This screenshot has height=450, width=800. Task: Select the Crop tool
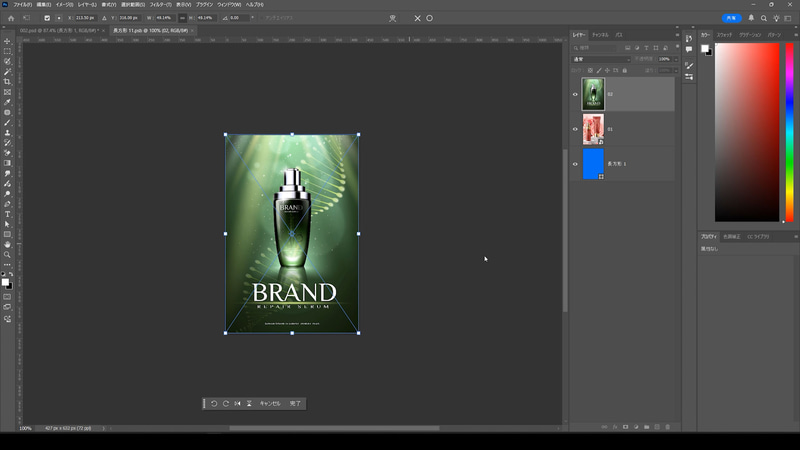pos(7,81)
